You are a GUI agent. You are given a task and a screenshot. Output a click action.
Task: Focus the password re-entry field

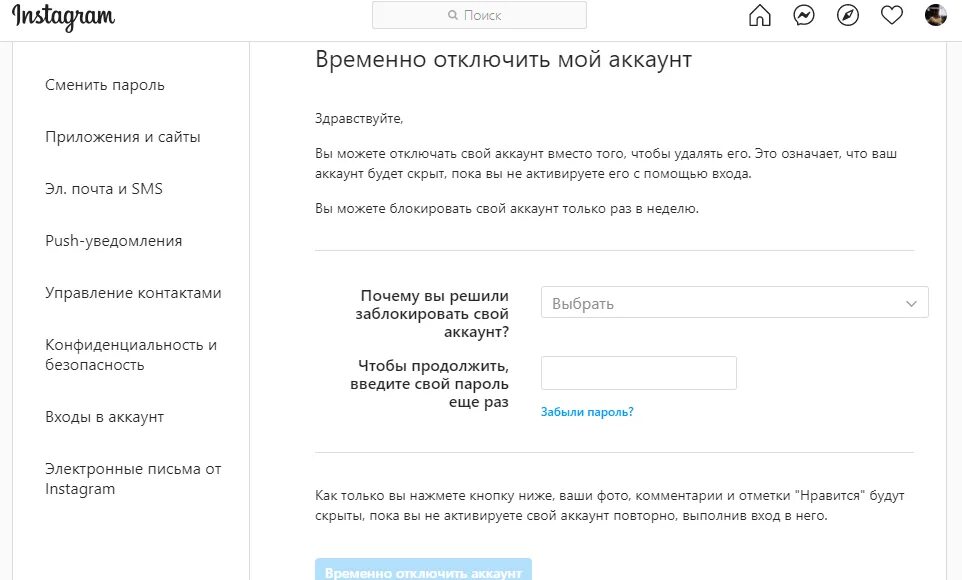tap(638, 373)
